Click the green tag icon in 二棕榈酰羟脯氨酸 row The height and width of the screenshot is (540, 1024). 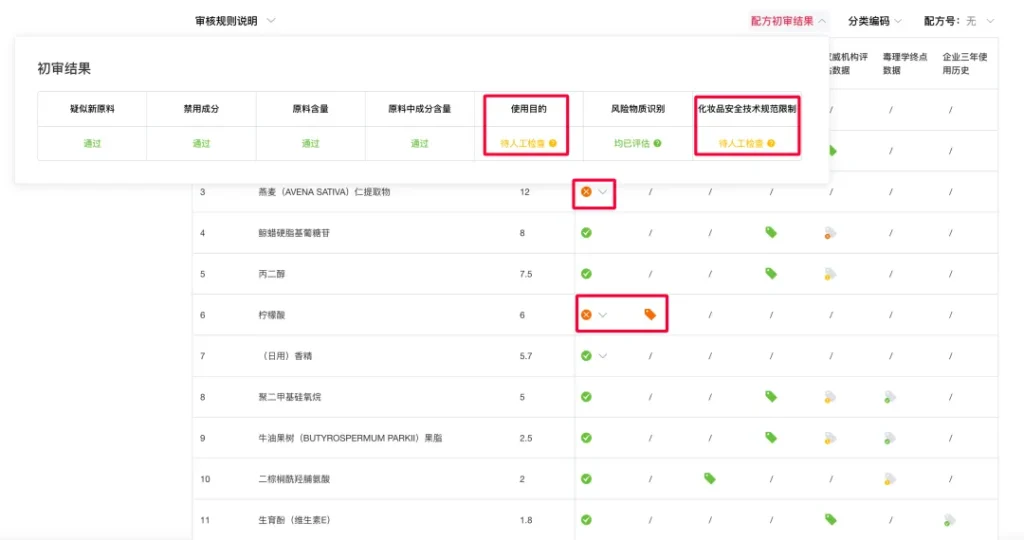pos(709,478)
